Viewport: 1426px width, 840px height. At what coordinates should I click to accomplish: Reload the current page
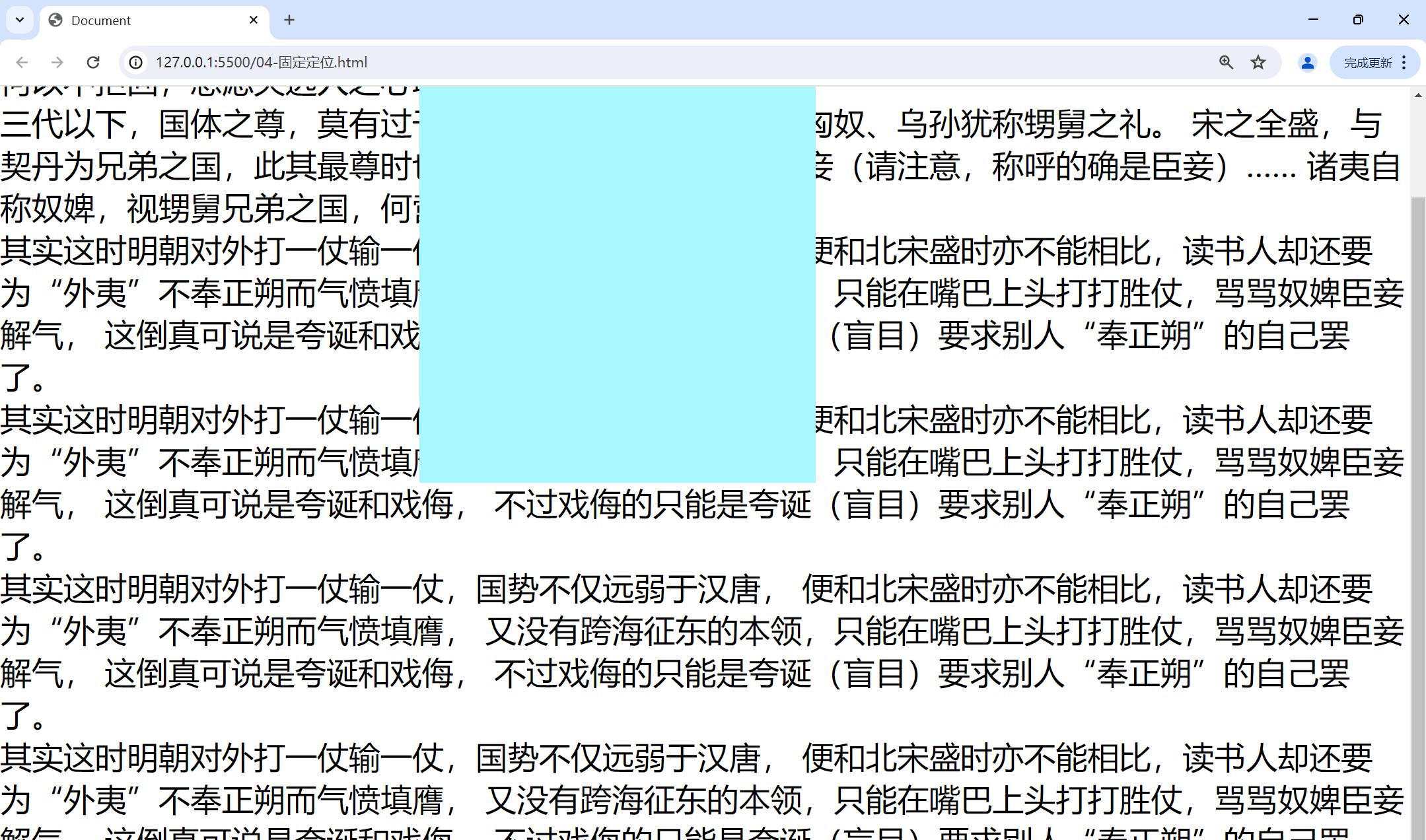[x=93, y=62]
